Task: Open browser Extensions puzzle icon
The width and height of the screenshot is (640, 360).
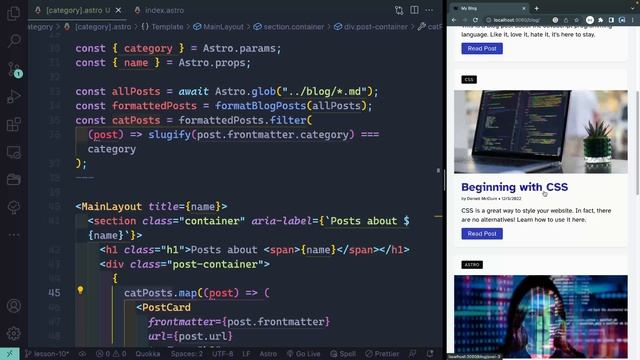Action: click(x=600, y=20)
